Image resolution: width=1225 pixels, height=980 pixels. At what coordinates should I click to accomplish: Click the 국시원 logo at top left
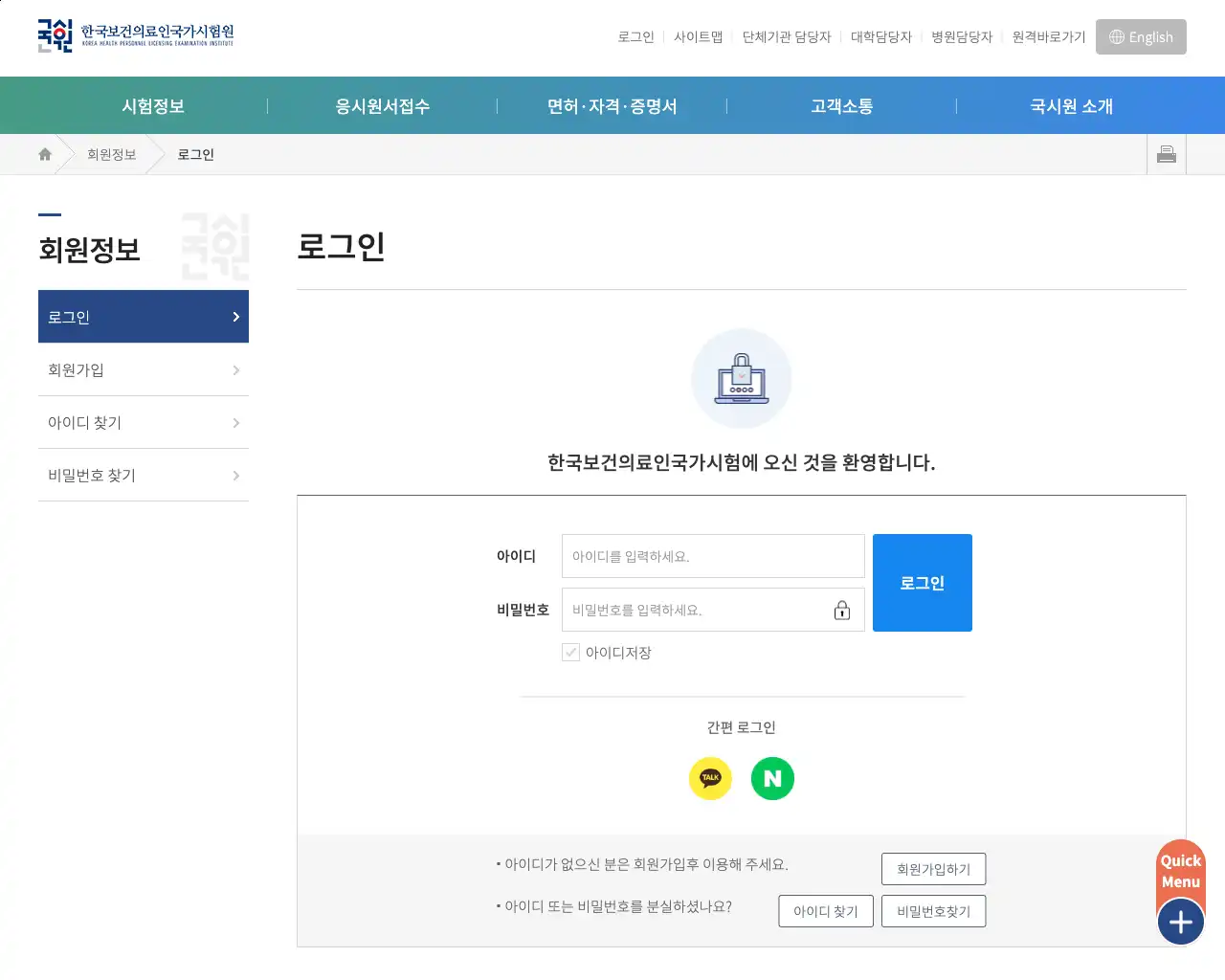tap(136, 35)
